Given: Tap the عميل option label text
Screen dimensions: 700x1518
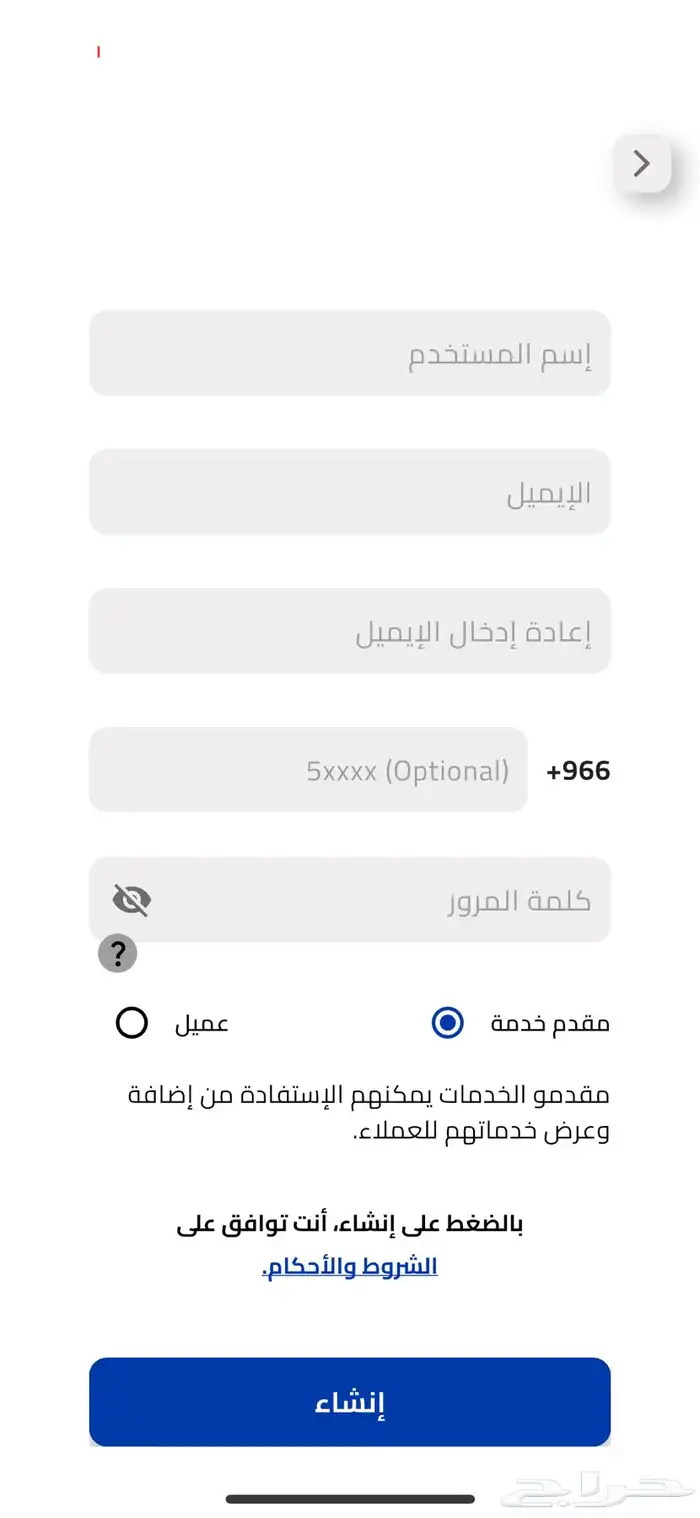Looking at the screenshot, I should (x=202, y=1023).
